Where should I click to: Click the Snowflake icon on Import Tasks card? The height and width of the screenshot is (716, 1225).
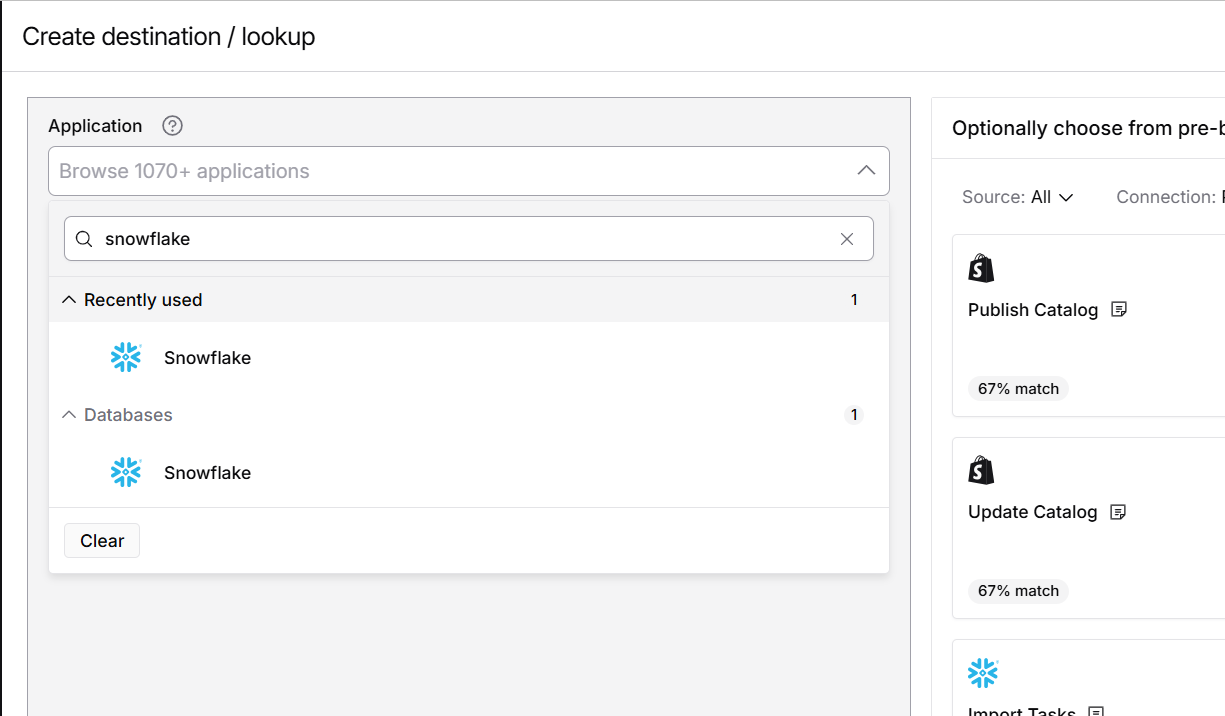983,673
